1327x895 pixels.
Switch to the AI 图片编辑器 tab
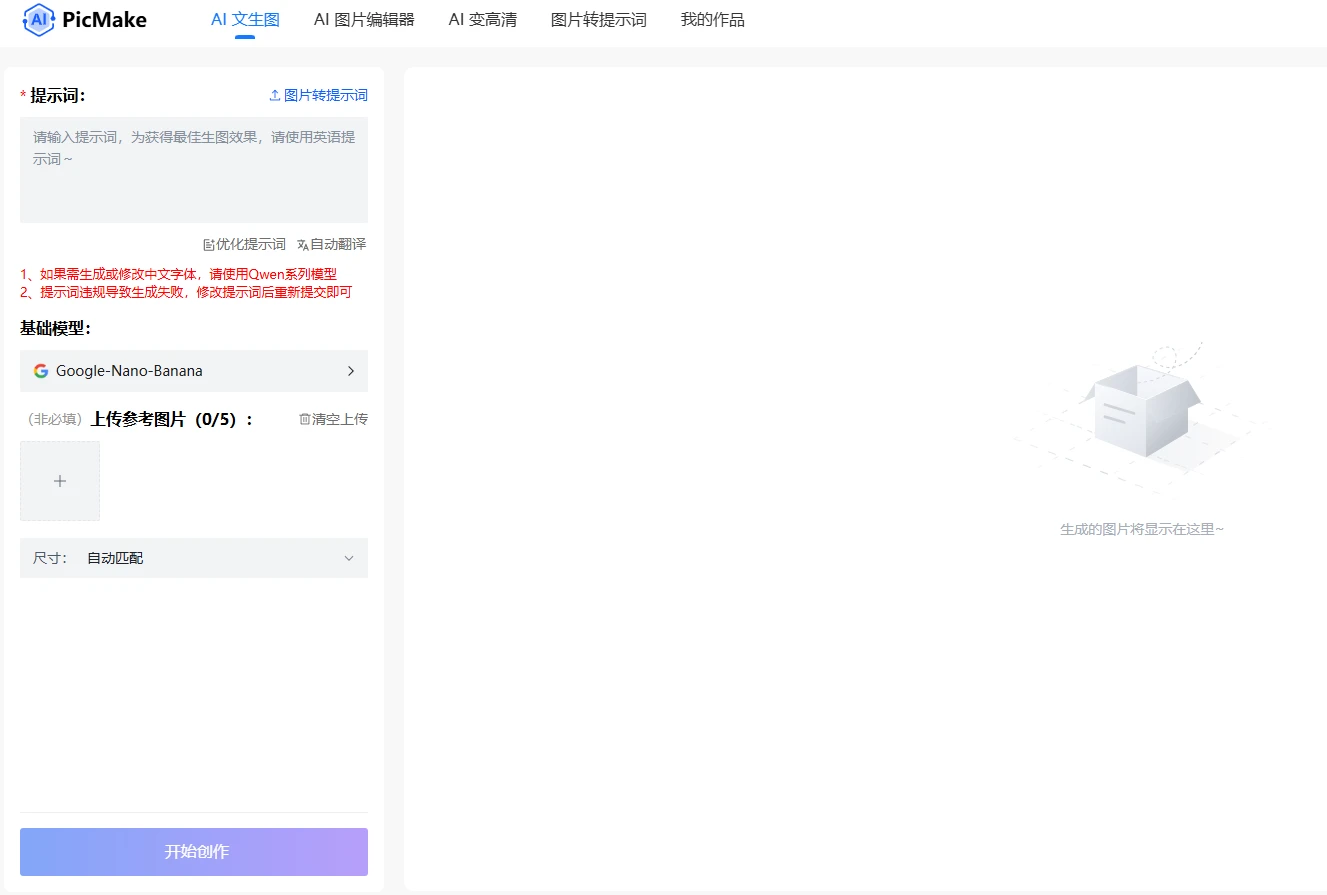click(x=364, y=19)
